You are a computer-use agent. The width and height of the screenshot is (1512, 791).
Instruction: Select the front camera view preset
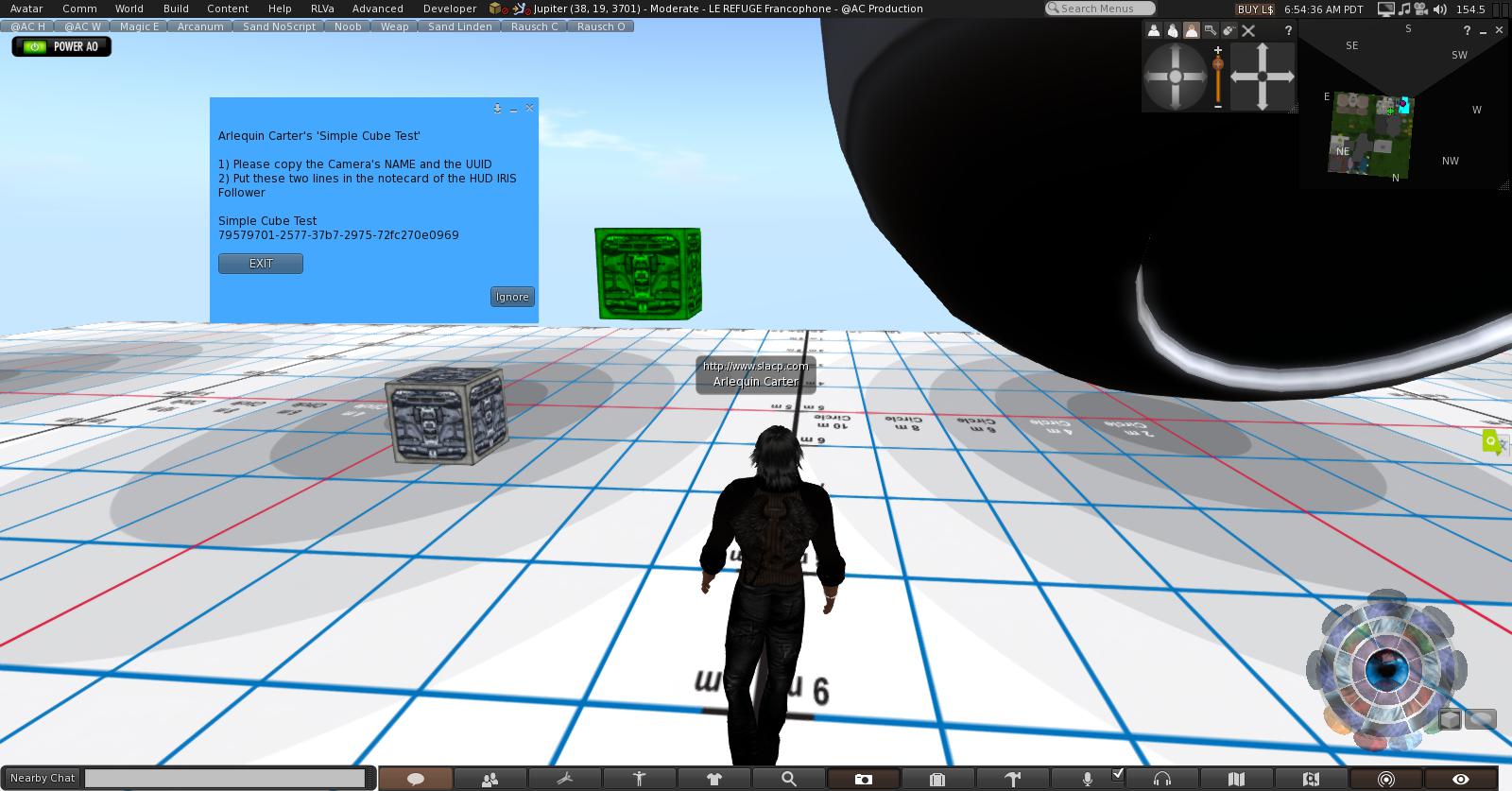[x=1154, y=30]
